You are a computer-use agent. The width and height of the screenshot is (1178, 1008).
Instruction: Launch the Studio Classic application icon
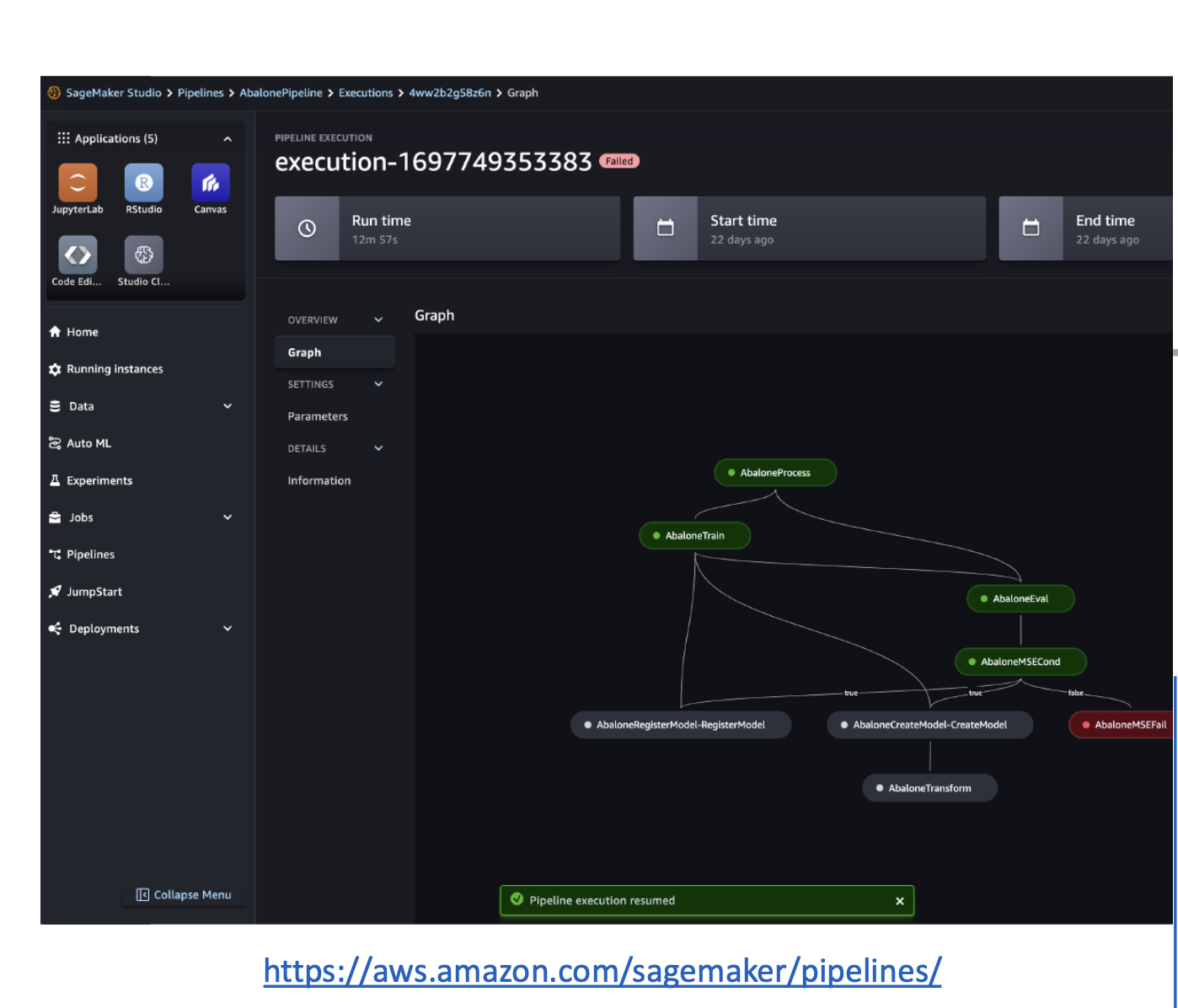144,255
